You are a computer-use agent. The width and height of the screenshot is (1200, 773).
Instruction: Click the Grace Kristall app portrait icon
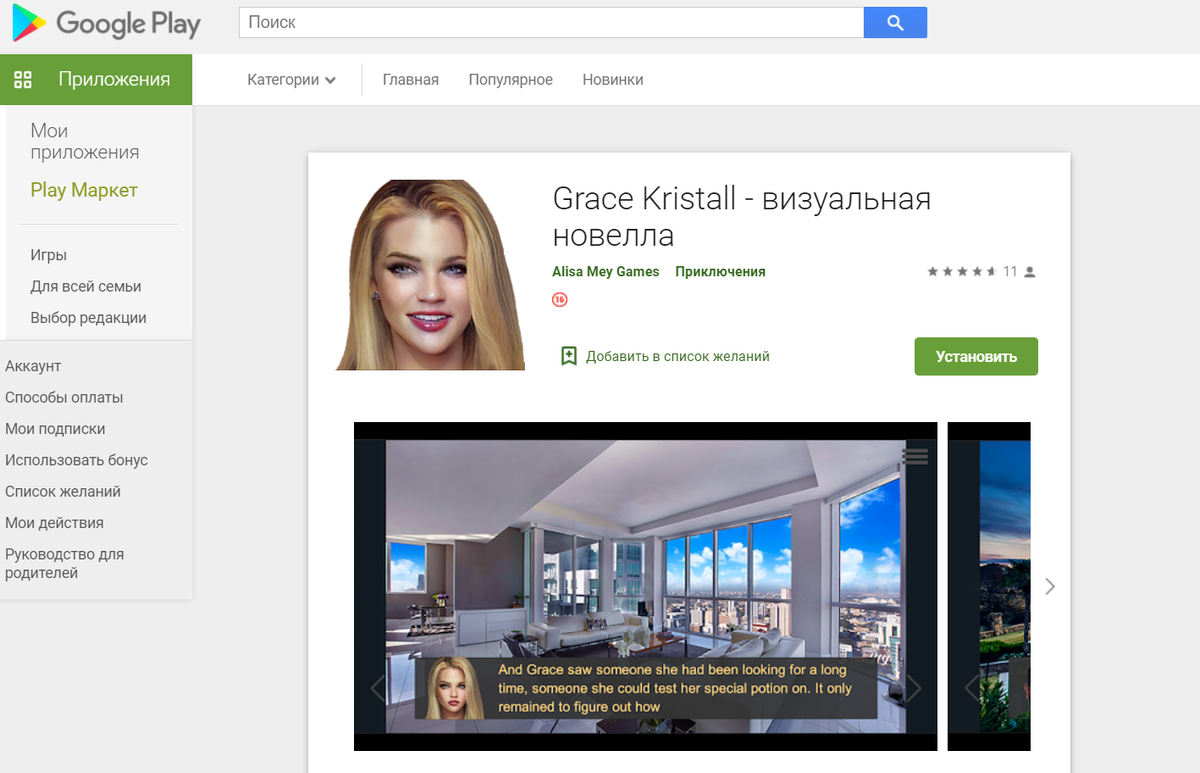tap(430, 275)
